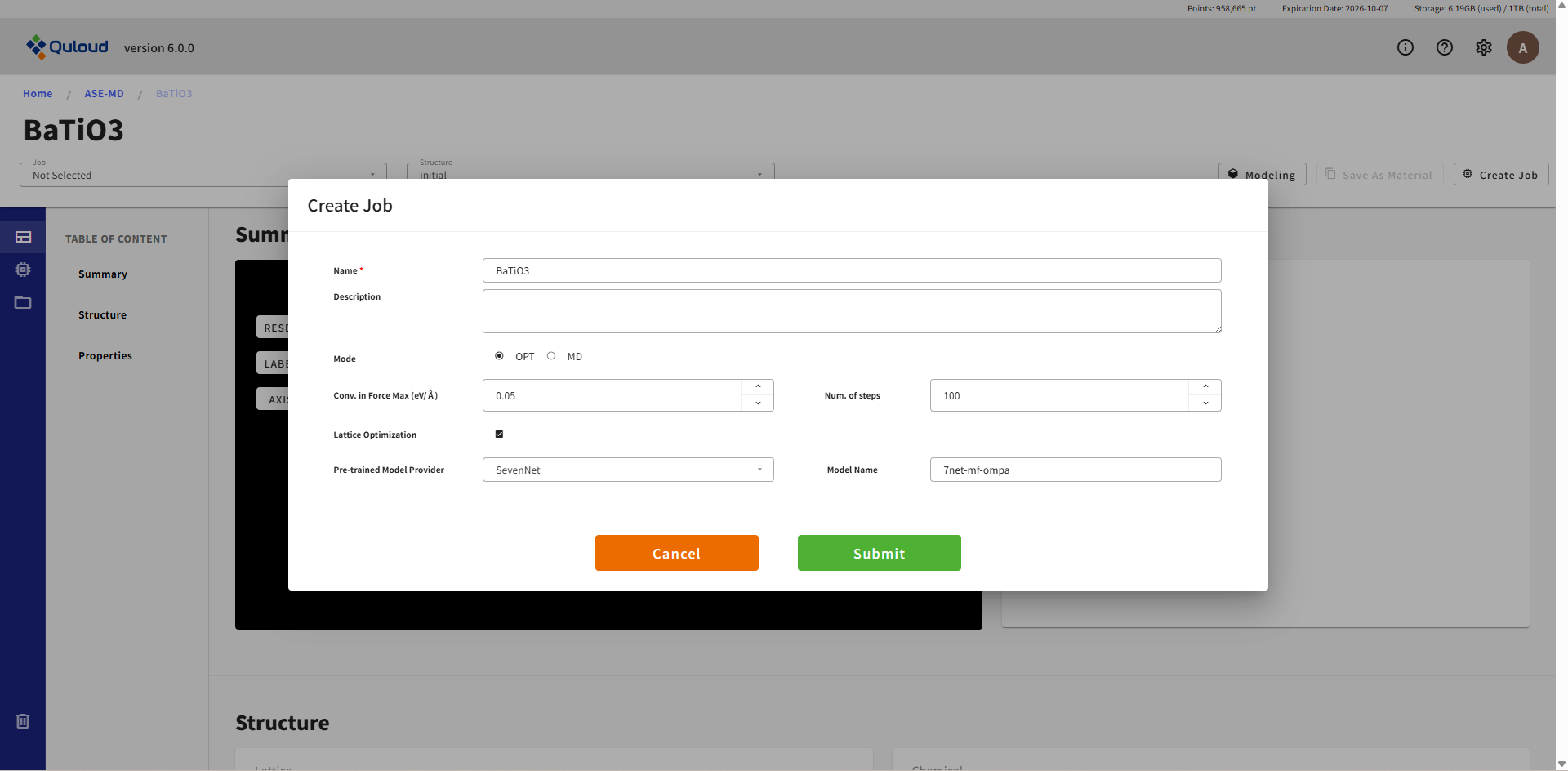Increase the Conv. in Force Max value

coord(758,387)
